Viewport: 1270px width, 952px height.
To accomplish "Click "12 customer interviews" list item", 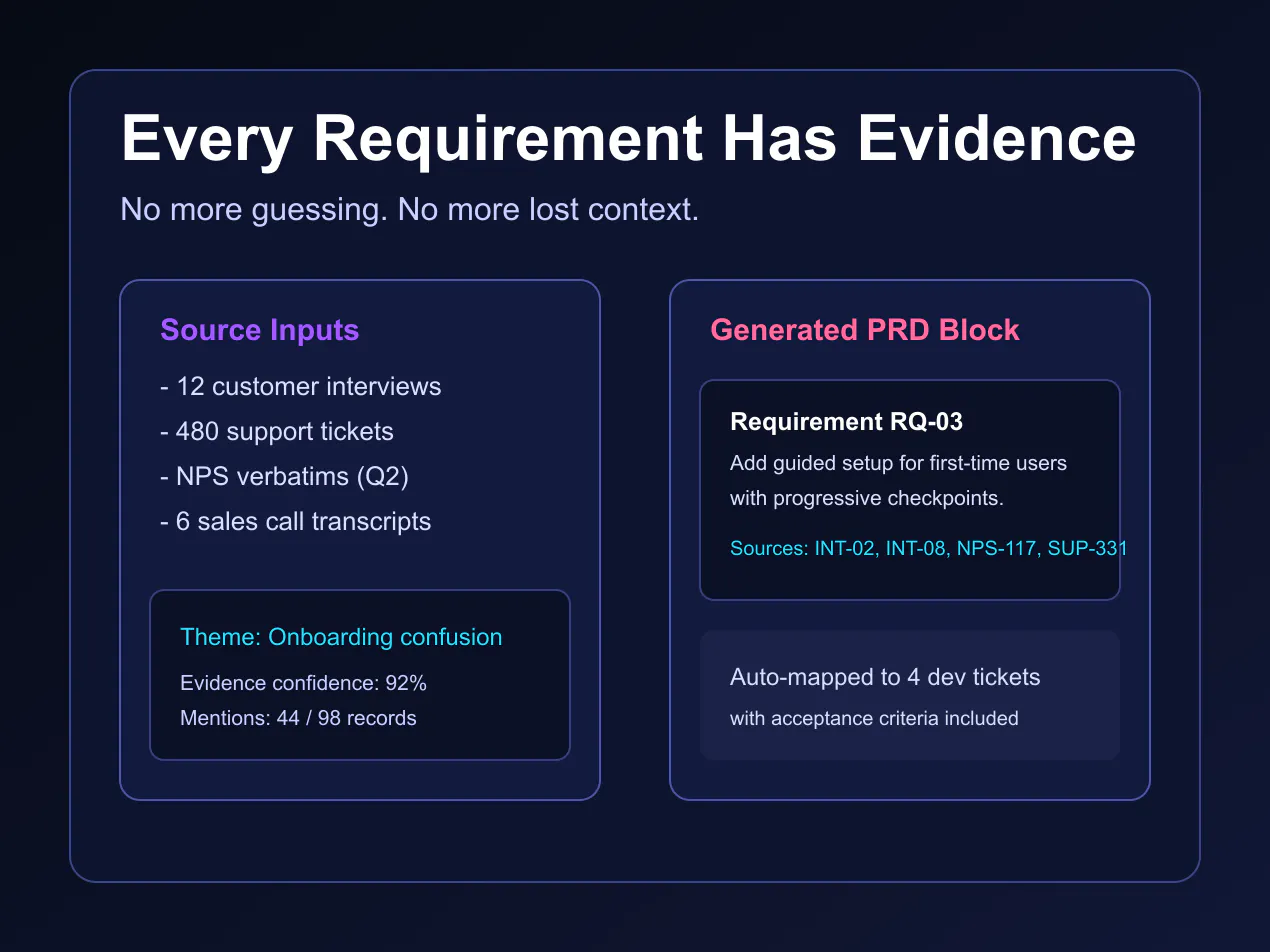I will pos(301,387).
